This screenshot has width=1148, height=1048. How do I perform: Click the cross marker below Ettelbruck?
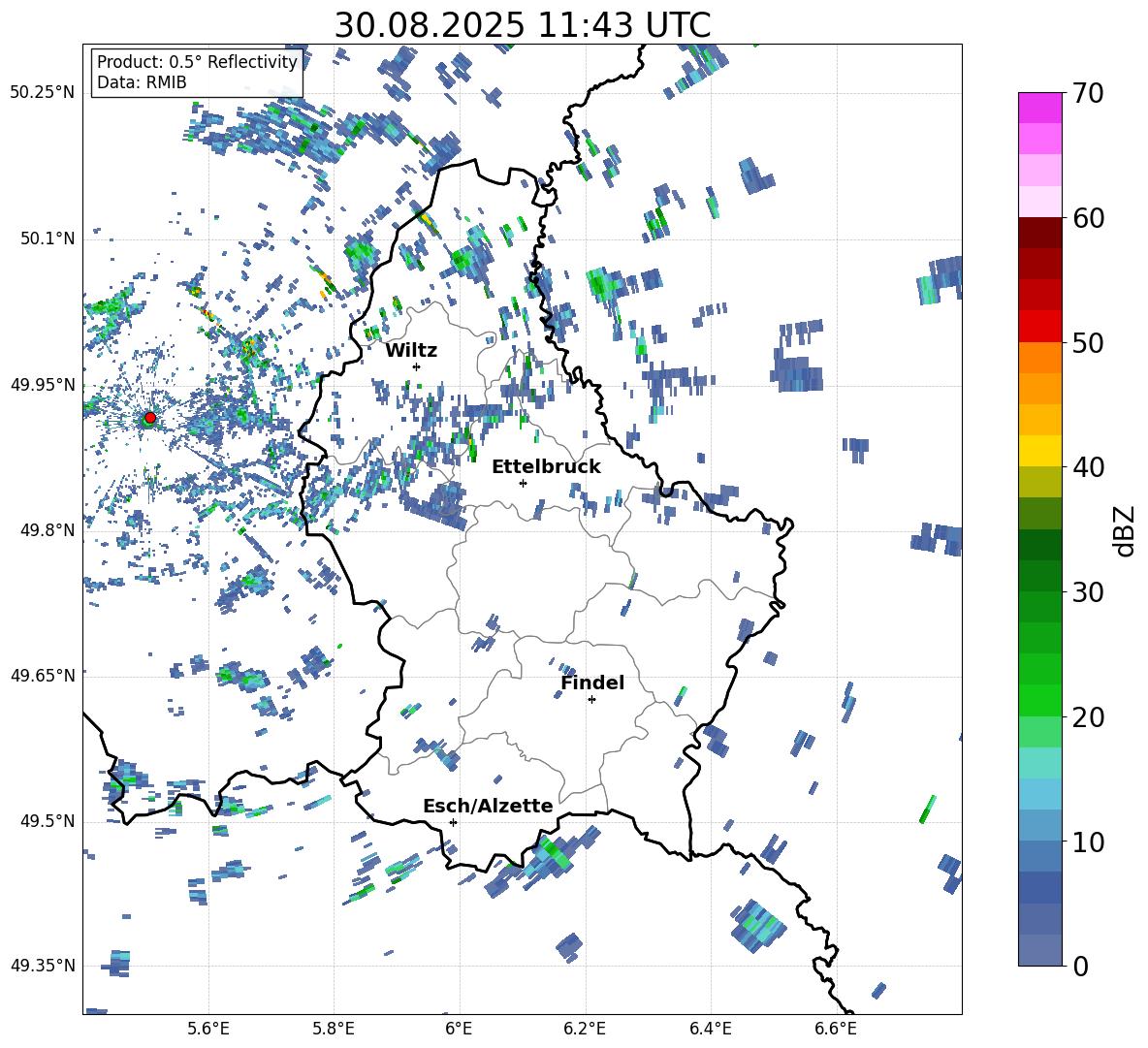[x=523, y=483]
